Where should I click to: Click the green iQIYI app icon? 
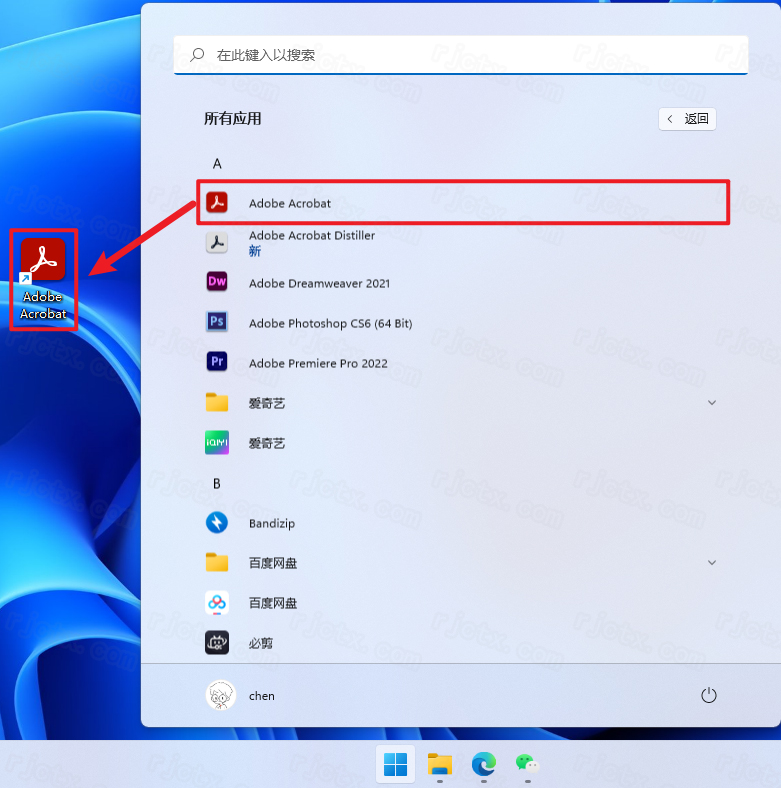[x=217, y=442]
